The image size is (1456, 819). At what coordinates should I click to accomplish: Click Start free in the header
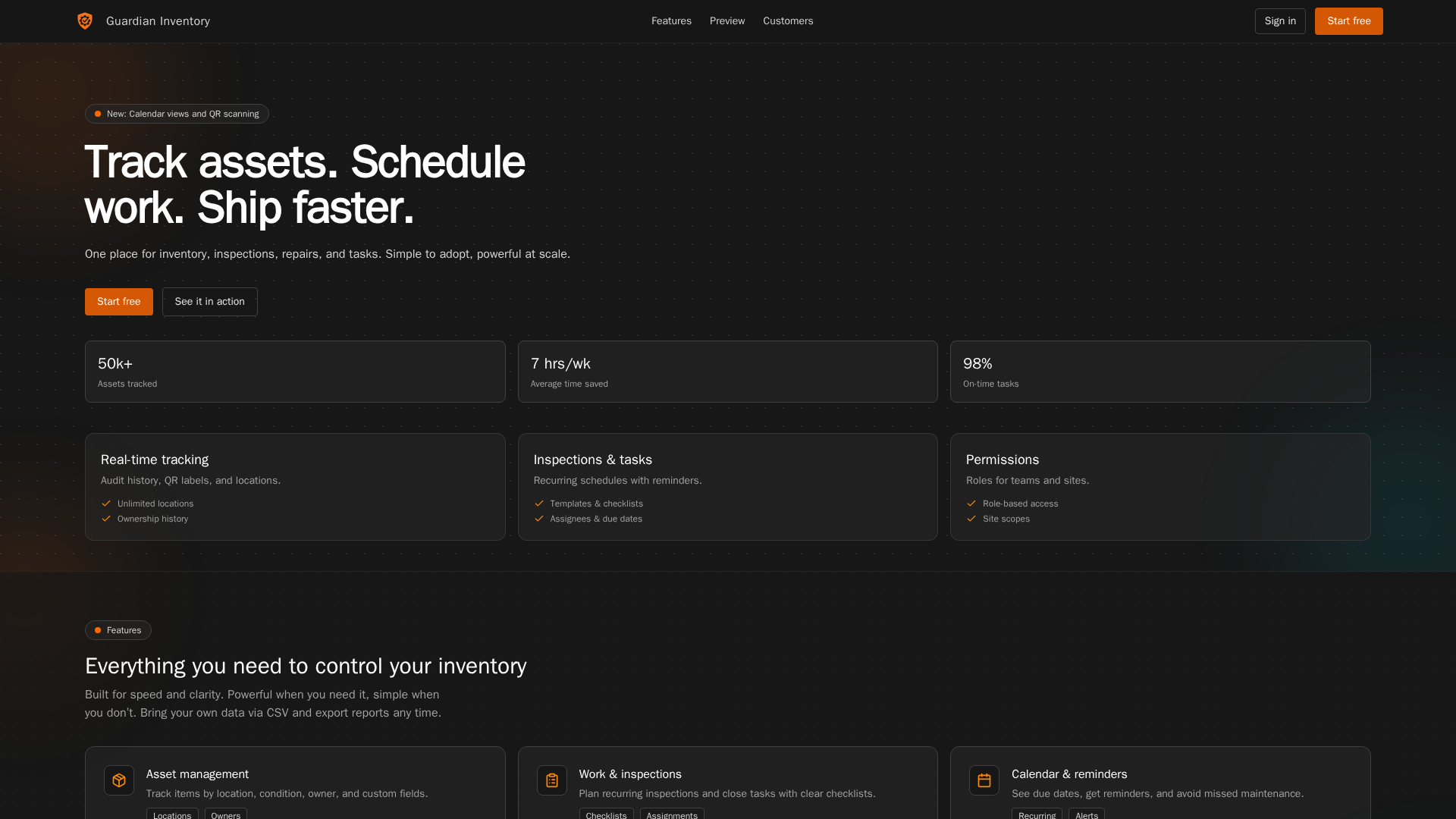coord(1348,21)
